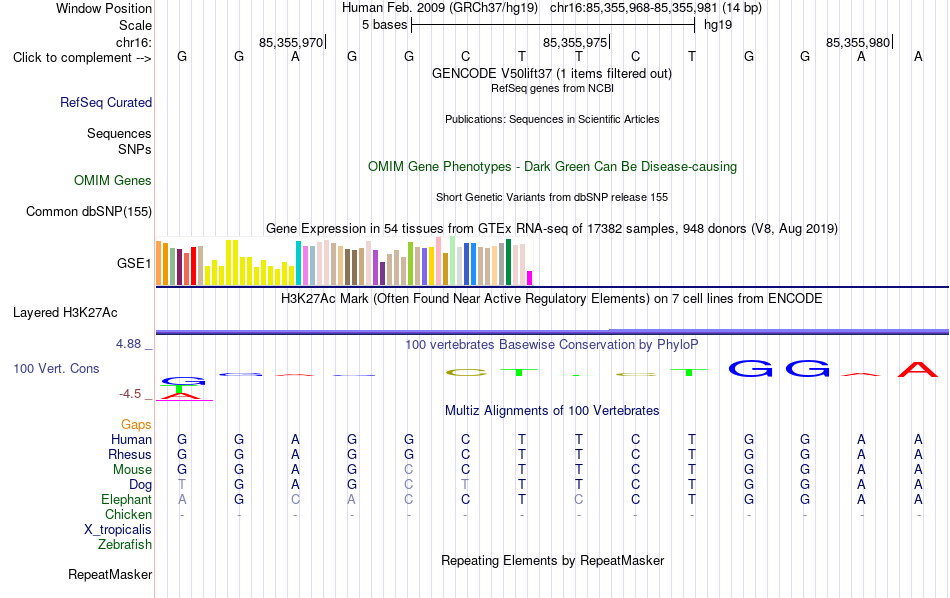The width and height of the screenshot is (950, 598).
Task: Click the 85,355,975 ruler position
Action: [x=575, y=42]
